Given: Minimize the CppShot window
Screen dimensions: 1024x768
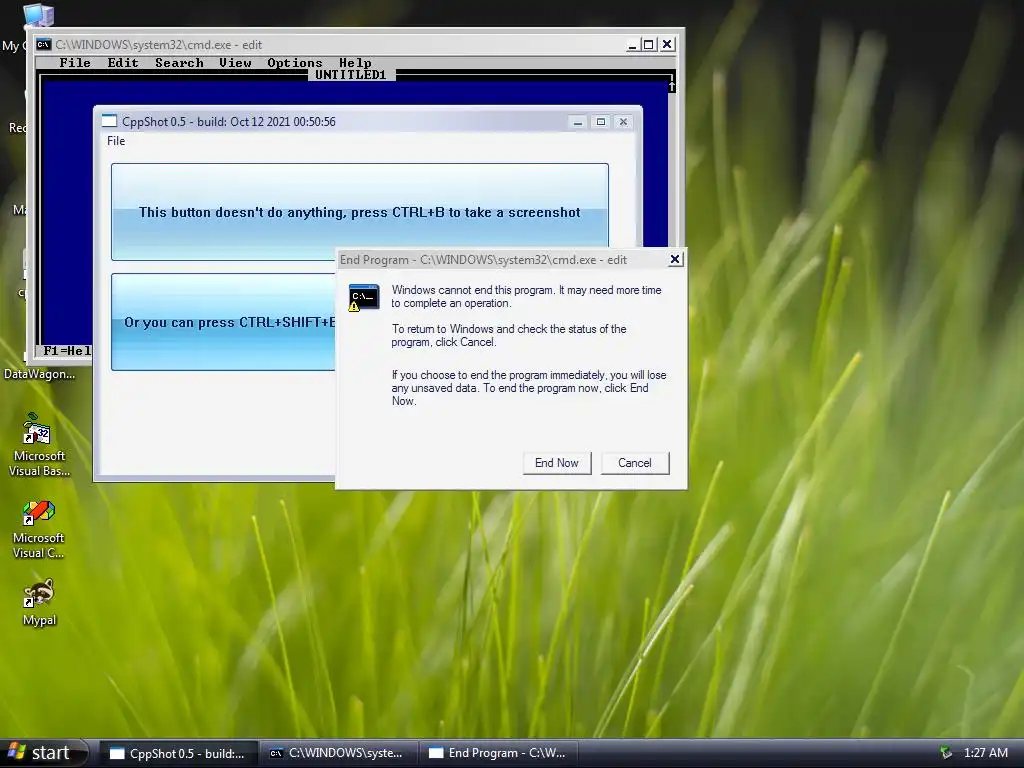Looking at the screenshot, I should tap(577, 122).
